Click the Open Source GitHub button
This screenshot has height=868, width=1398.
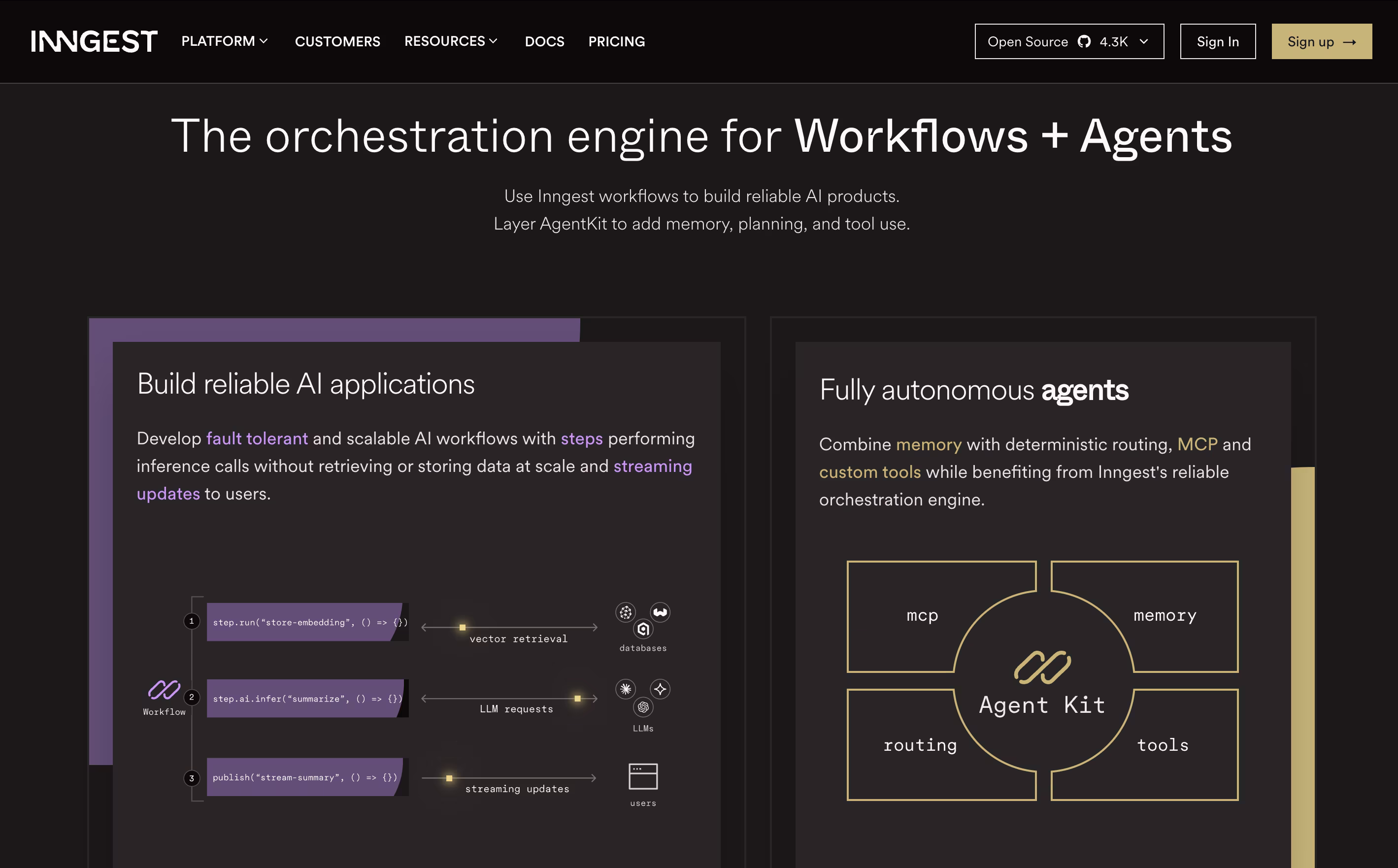click(x=1069, y=41)
